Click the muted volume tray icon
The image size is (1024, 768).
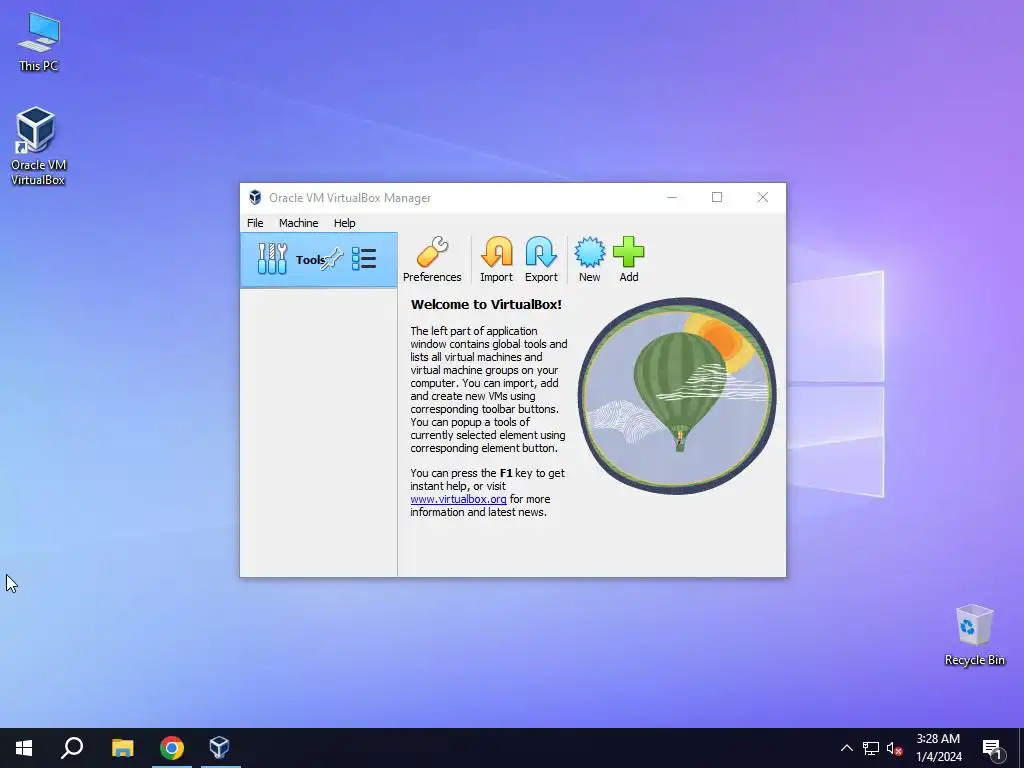pyautogui.click(x=894, y=748)
